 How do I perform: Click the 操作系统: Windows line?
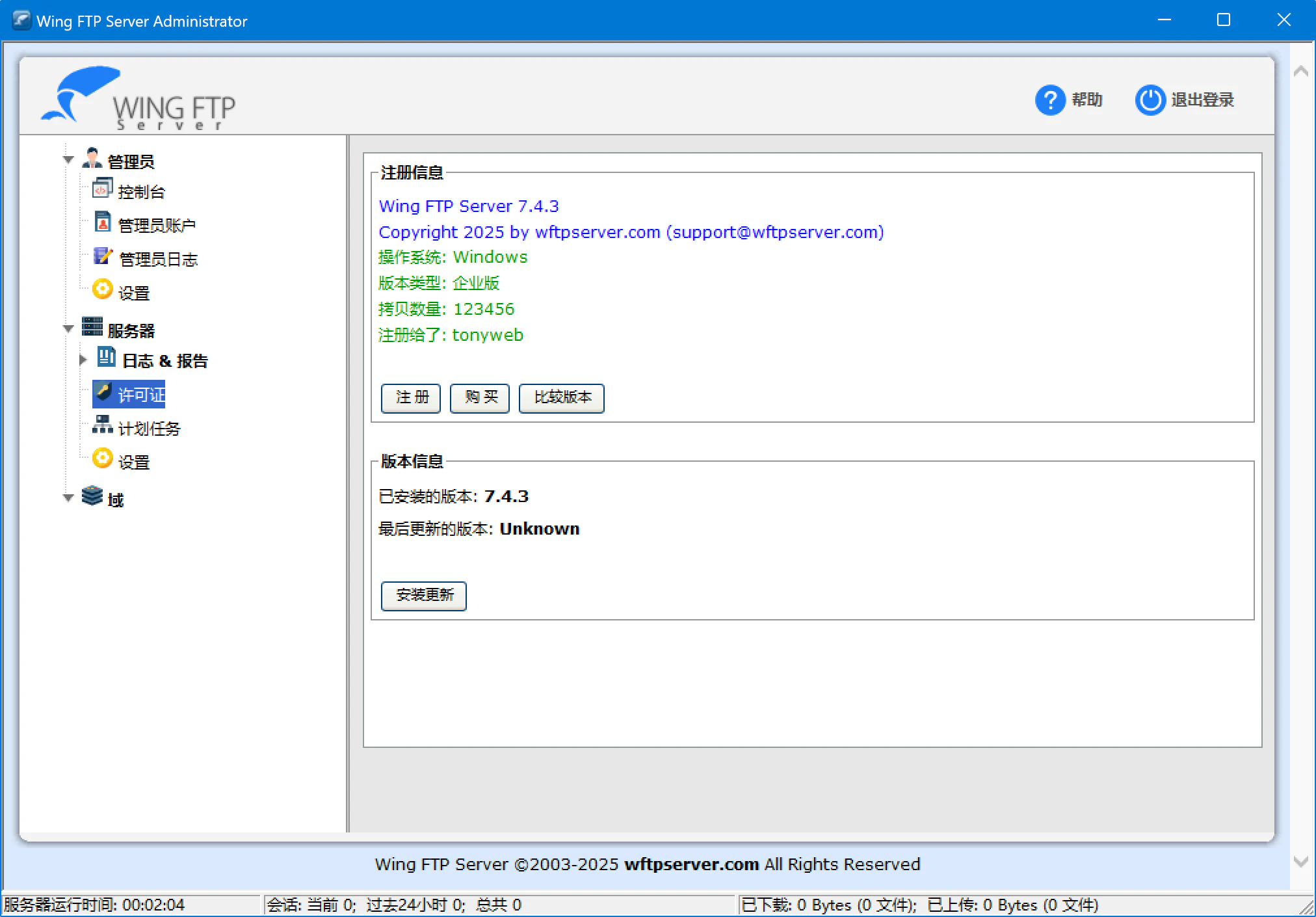coord(453,257)
